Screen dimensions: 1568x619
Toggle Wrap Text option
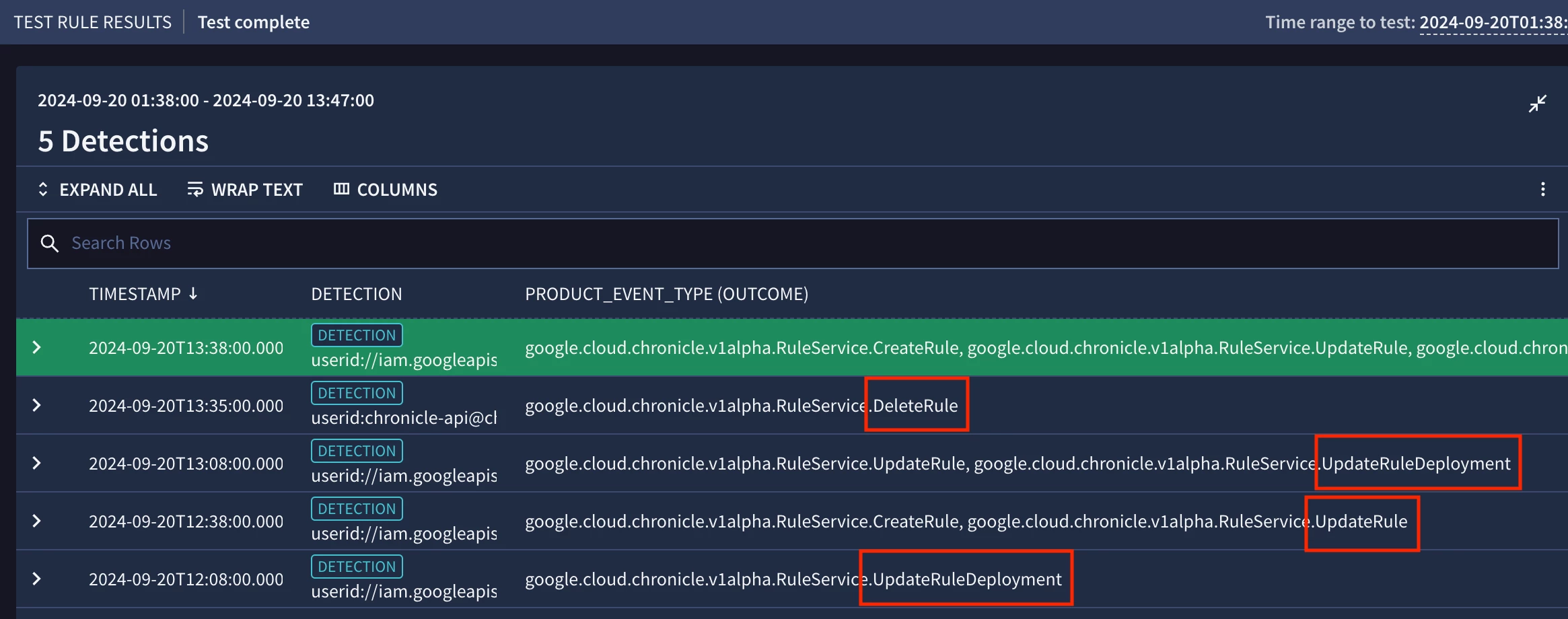pyautogui.click(x=245, y=190)
